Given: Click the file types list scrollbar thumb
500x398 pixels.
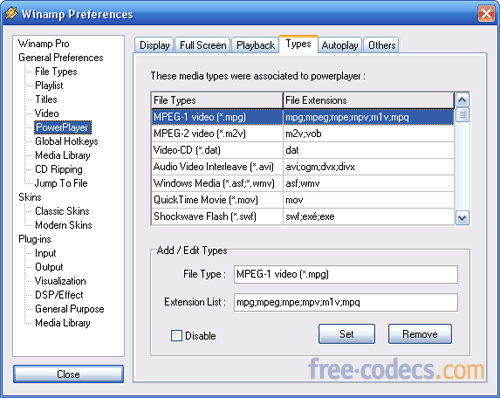Looking at the screenshot, I should [x=462, y=115].
